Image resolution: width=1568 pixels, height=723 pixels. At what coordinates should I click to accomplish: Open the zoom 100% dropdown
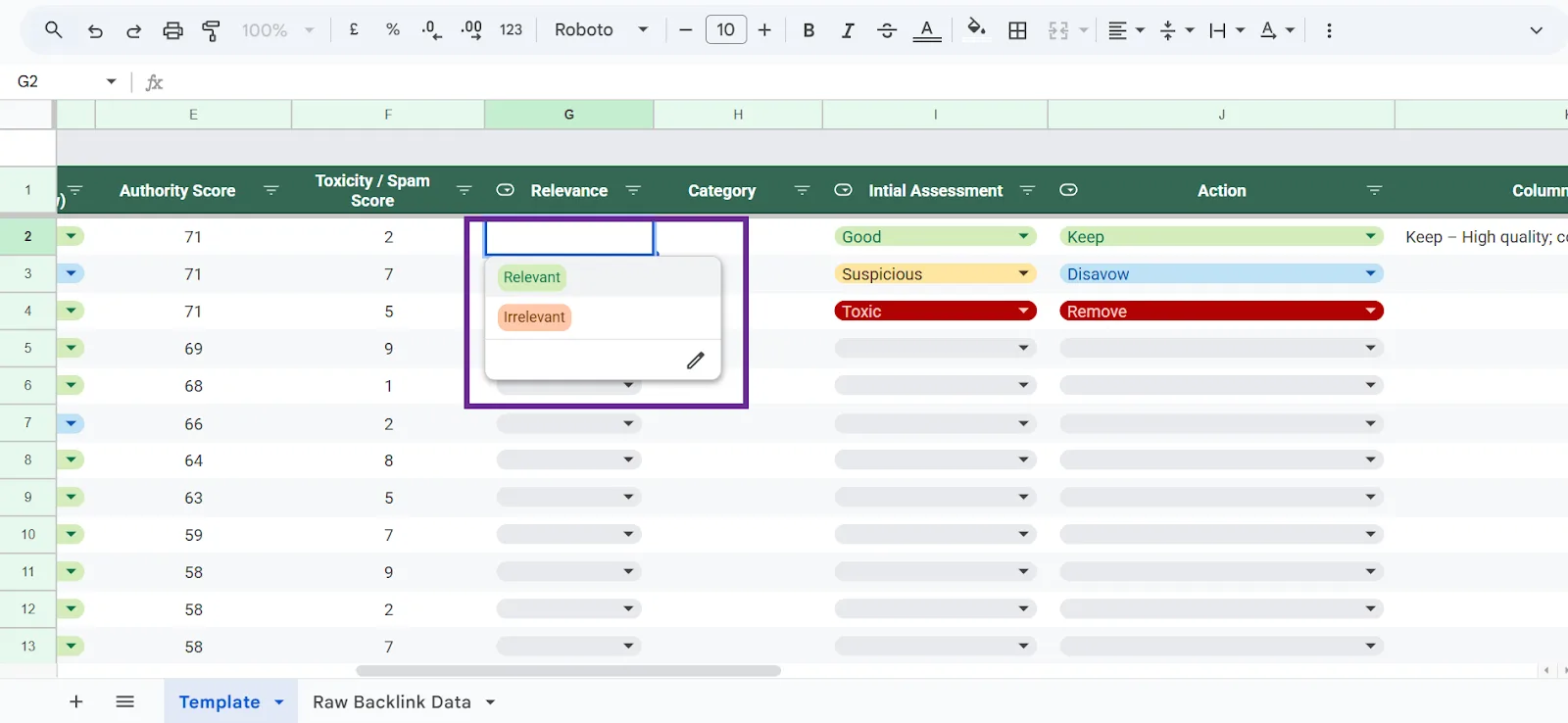[x=278, y=30]
